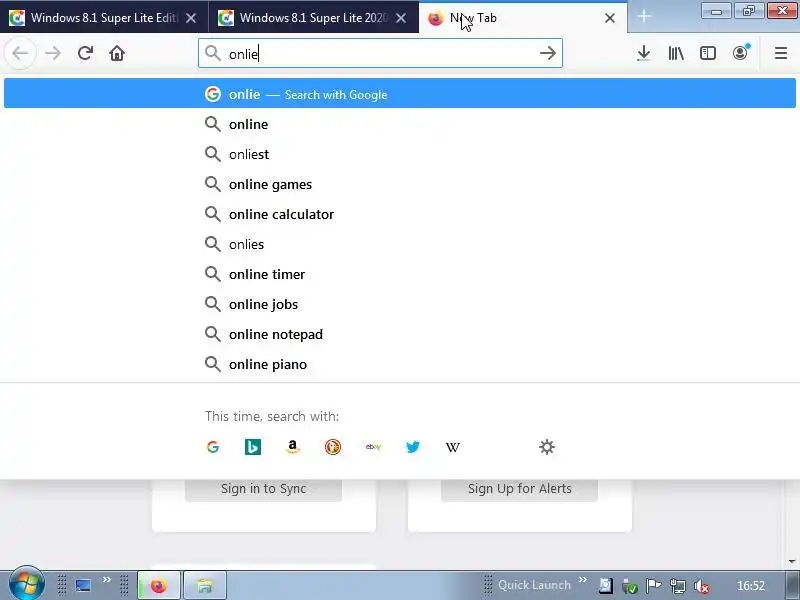
Task: Close the Windows 8.1 Super Lite Edit tab
Action: pos(191,18)
